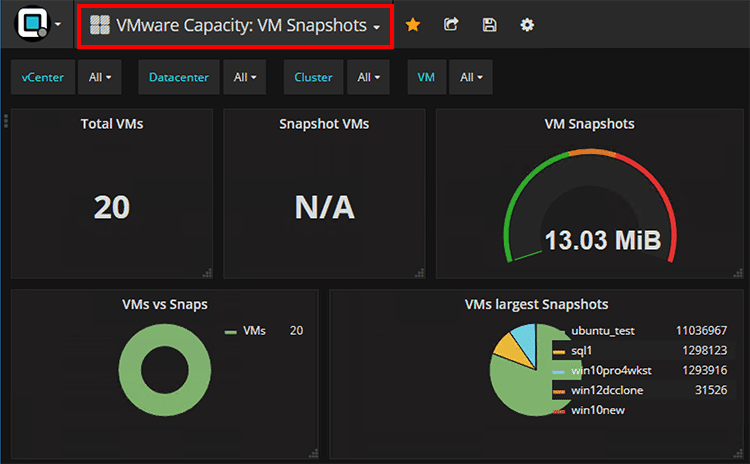Click the green donut ring in VMs vs Snaps
The width and height of the screenshot is (750, 464).
click(129, 370)
